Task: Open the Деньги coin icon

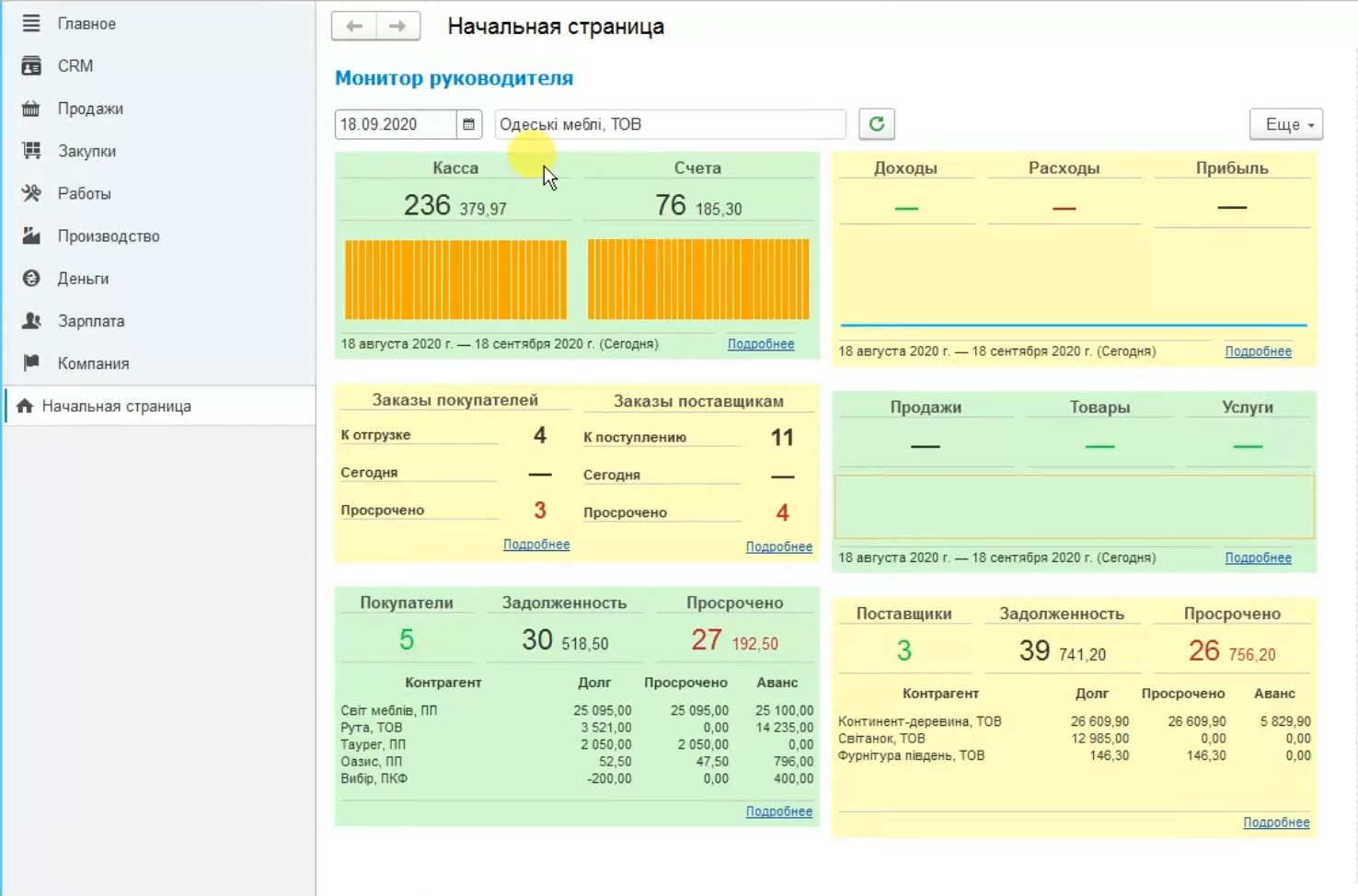Action: point(31,278)
